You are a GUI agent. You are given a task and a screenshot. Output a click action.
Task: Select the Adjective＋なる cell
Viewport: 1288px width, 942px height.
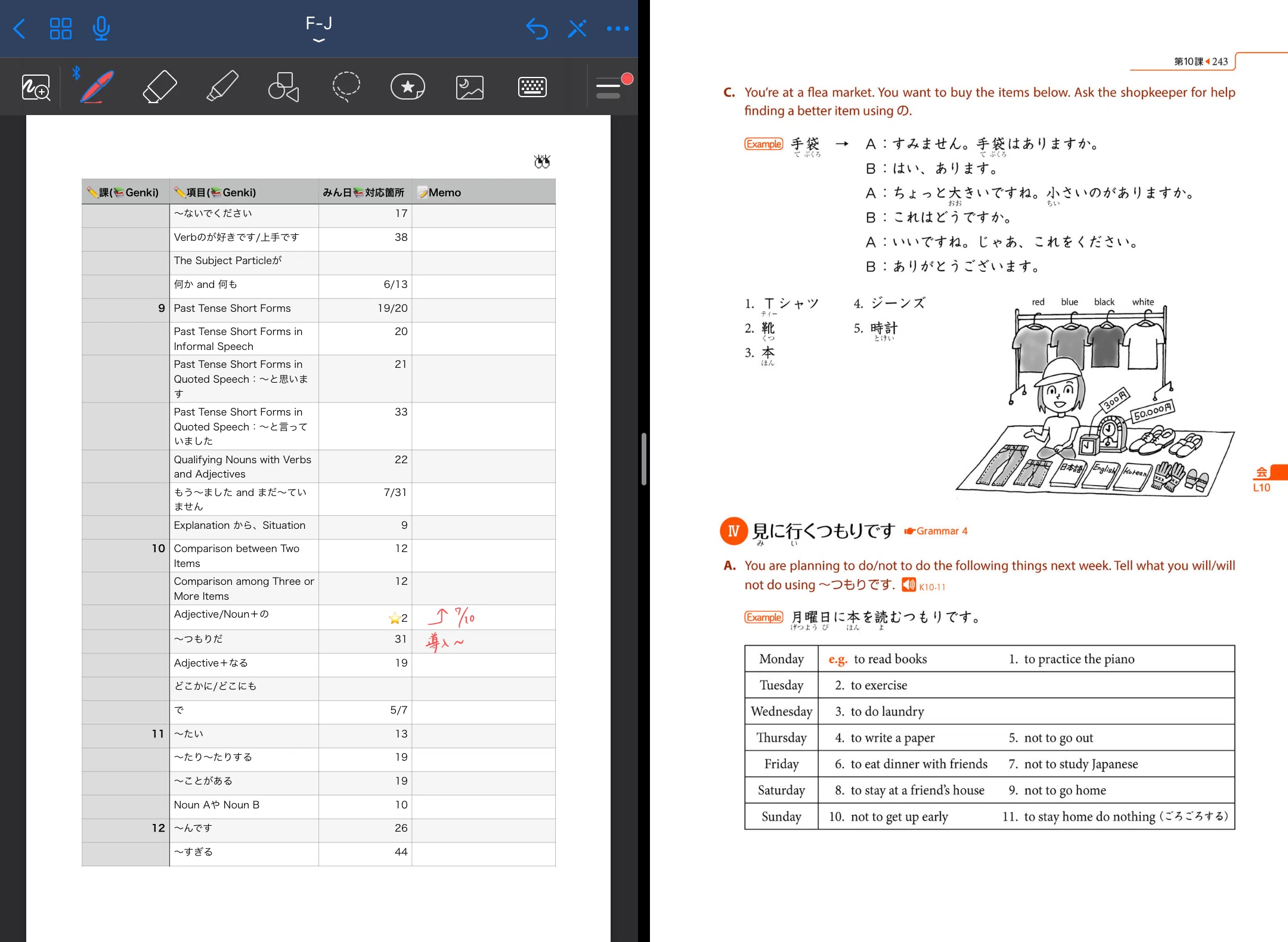244,665
